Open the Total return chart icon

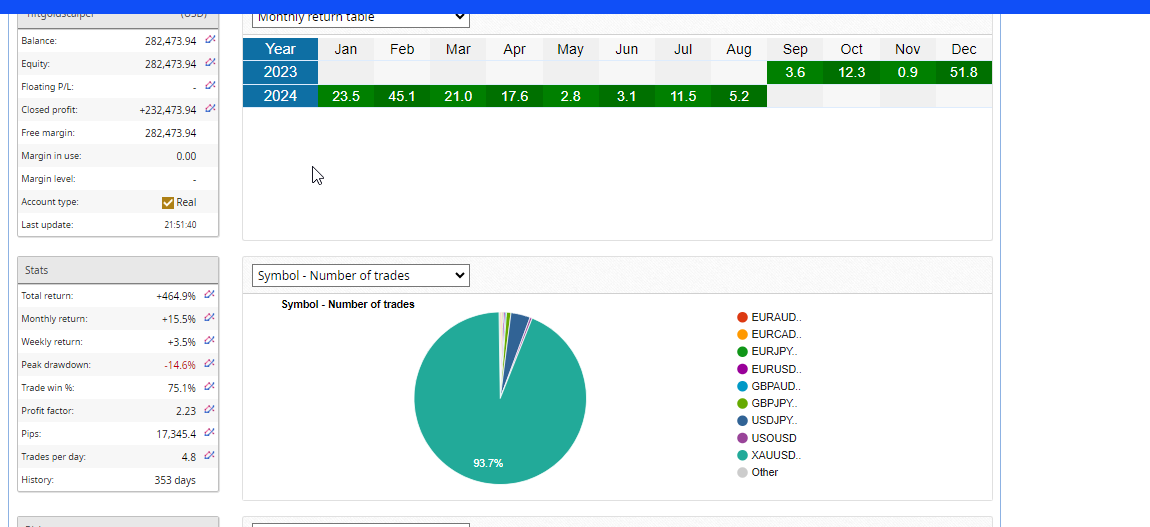[x=210, y=295]
